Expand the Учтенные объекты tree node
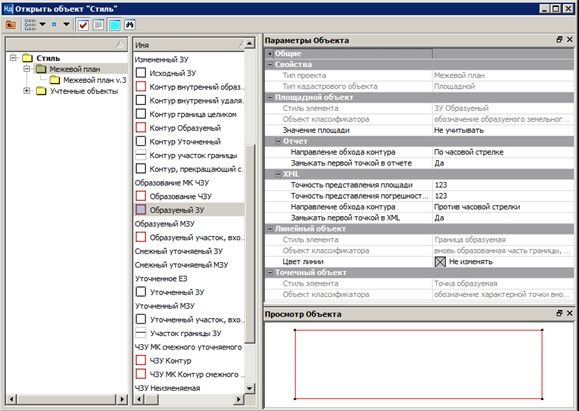 pos(27,90)
